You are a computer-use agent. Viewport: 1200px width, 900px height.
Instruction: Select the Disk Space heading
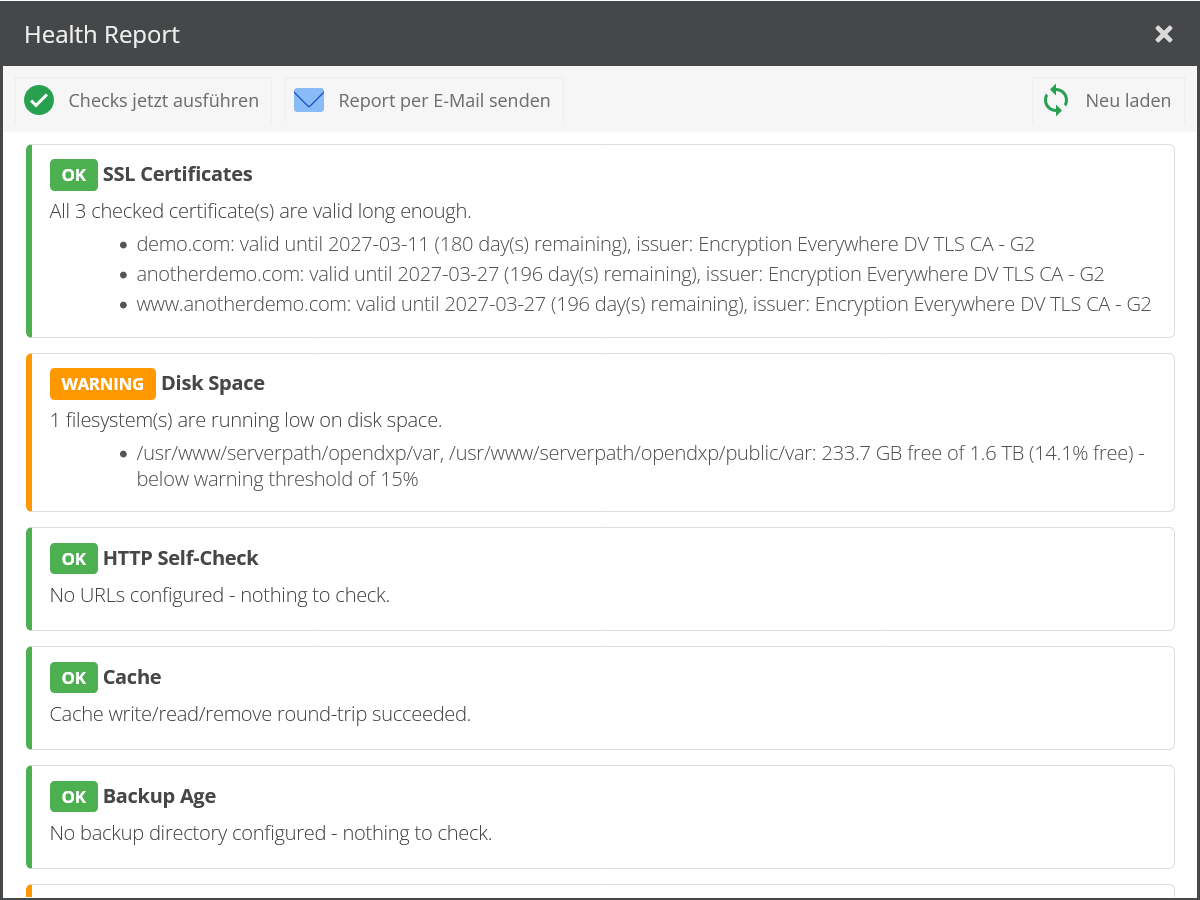pyautogui.click(x=213, y=383)
